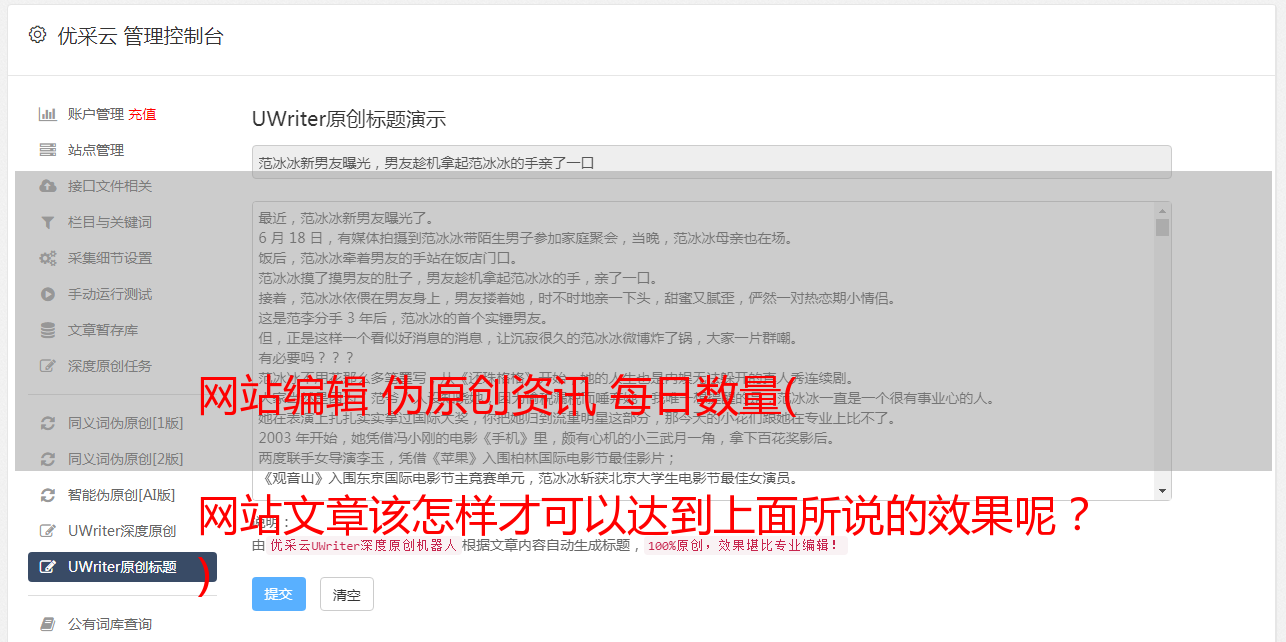Click the 清空 clear button
Viewport: 1286px width, 642px height.
[x=347, y=594]
